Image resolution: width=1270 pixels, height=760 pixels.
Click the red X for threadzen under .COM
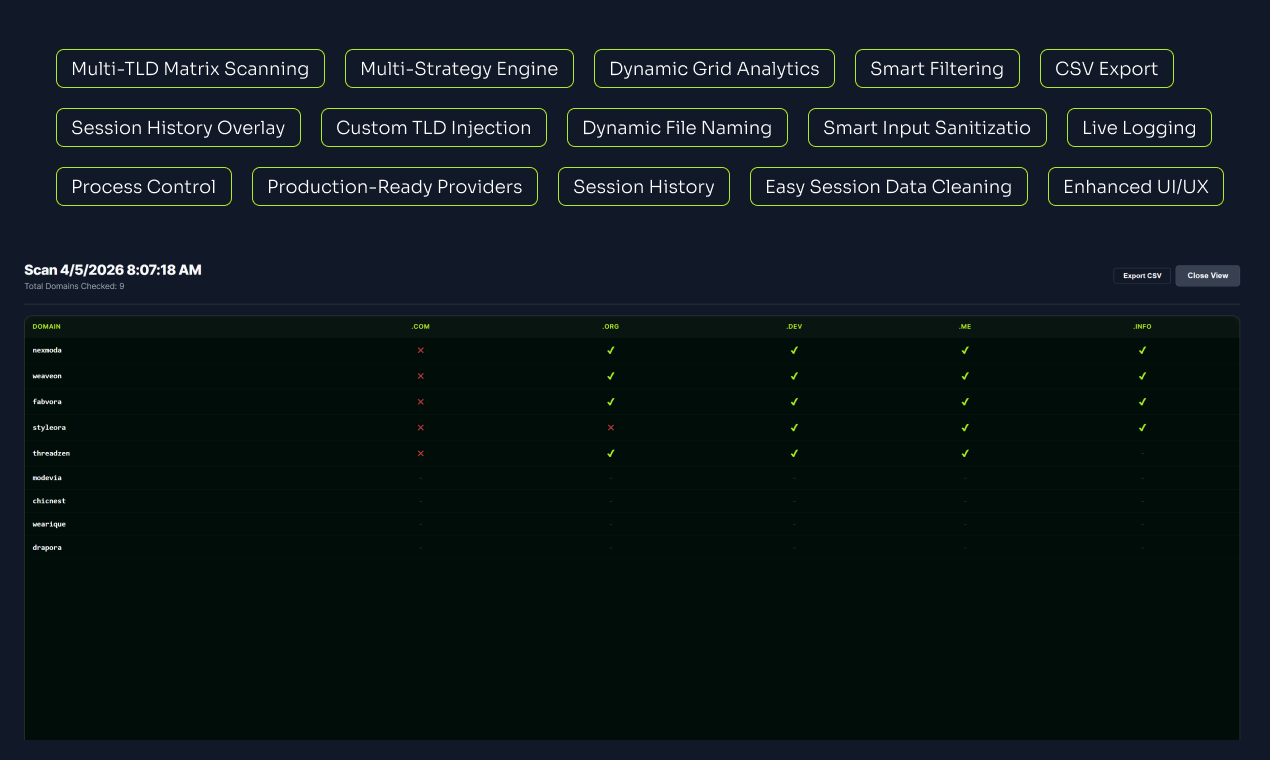click(420, 453)
